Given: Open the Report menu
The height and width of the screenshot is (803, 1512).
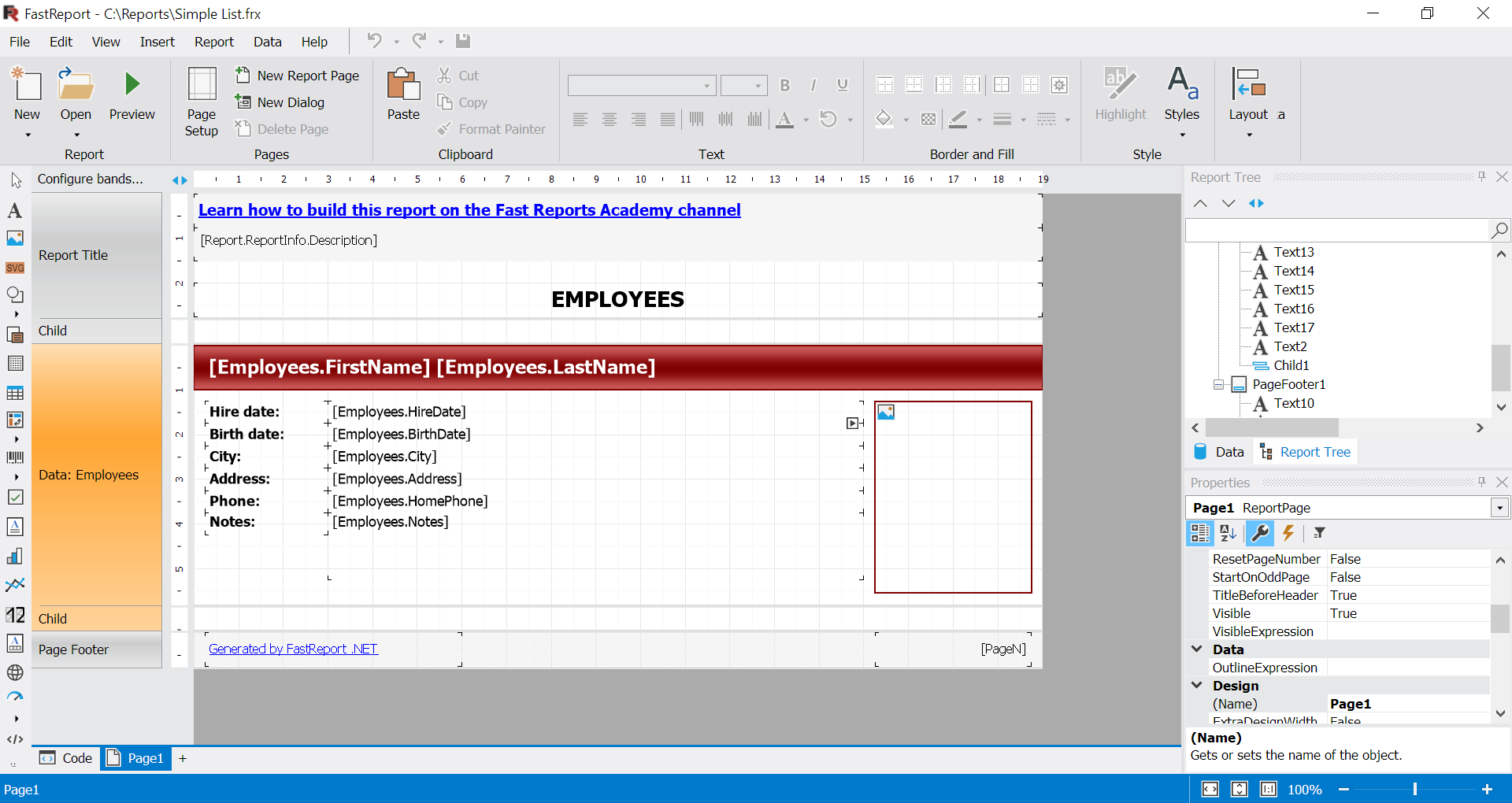Looking at the screenshot, I should (x=213, y=42).
